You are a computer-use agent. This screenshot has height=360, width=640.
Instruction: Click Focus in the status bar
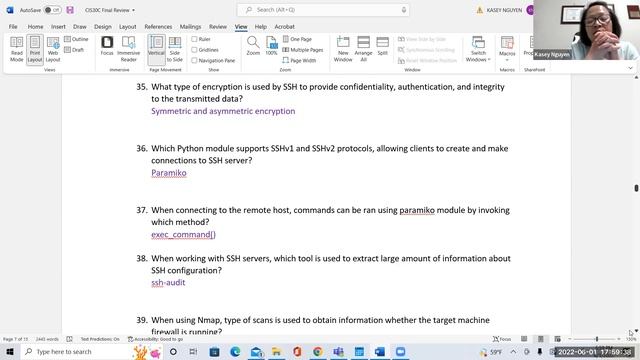pos(502,339)
